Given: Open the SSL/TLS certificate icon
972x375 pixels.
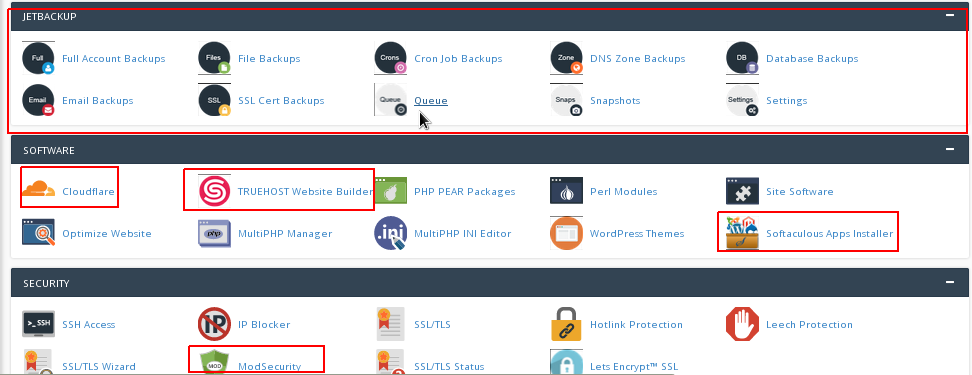Looking at the screenshot, I should (391, 324).
